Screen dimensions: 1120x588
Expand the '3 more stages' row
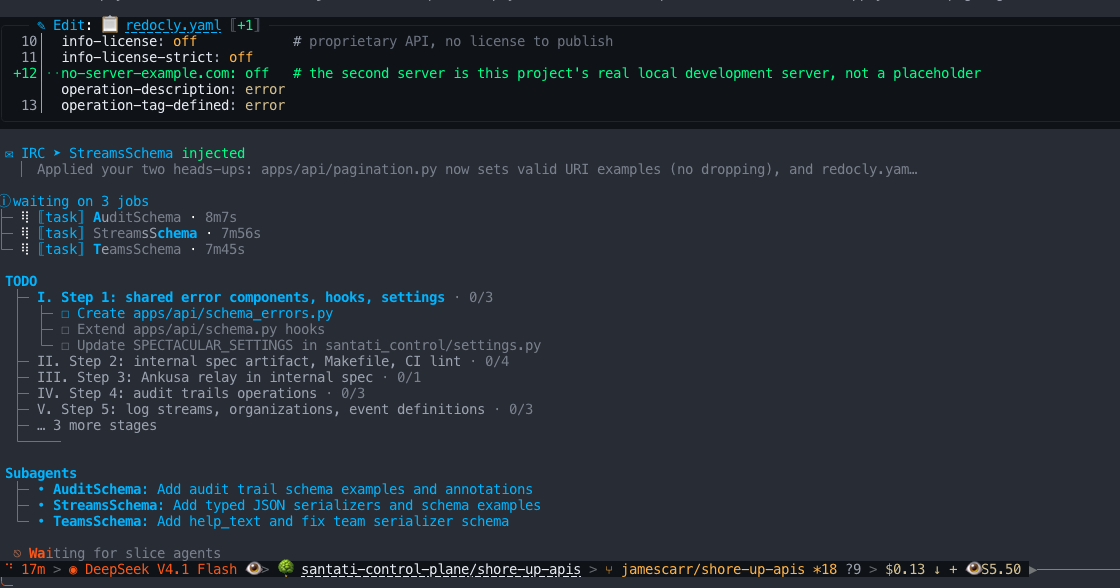(96, 426)
